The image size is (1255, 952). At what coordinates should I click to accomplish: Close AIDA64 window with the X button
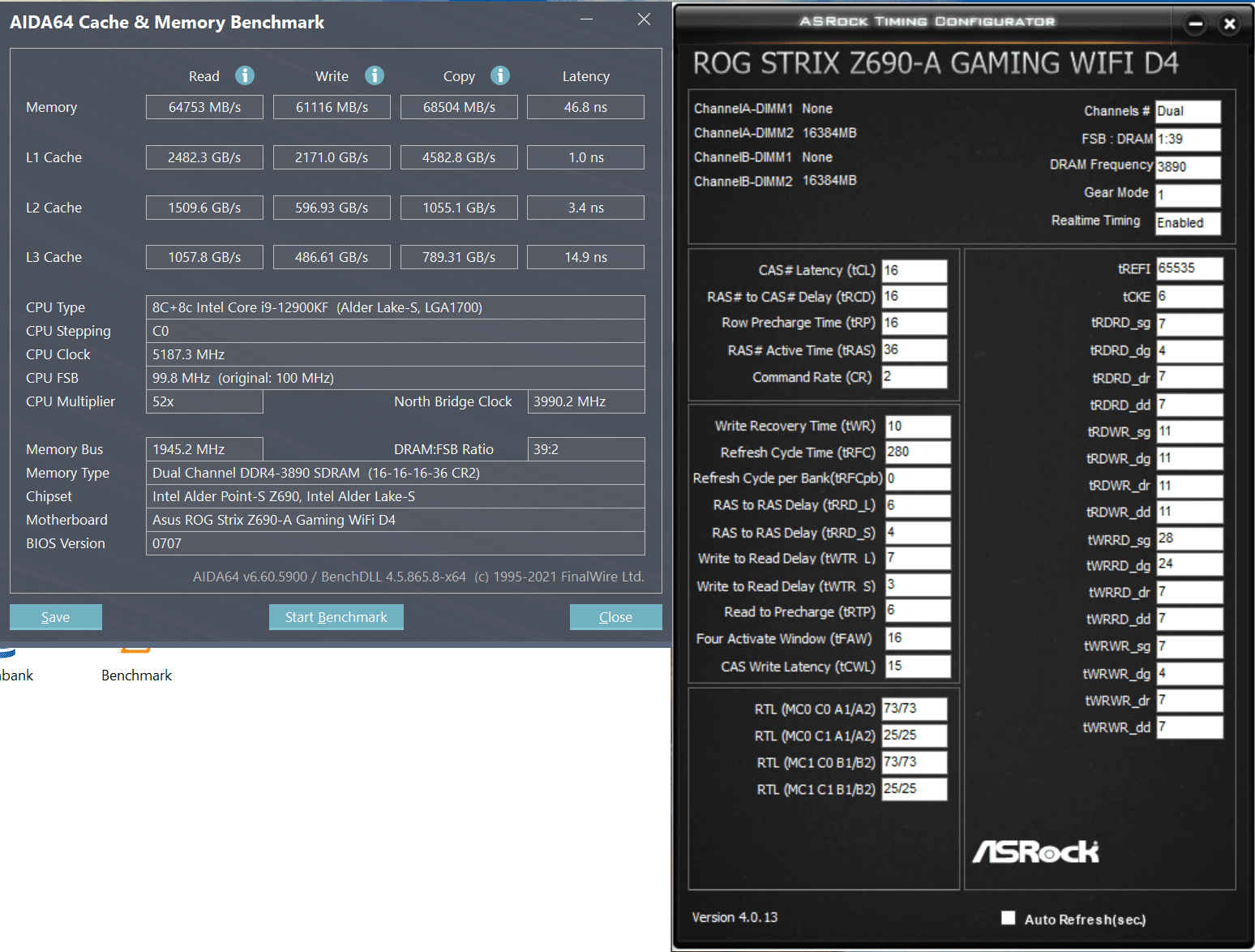(644, 19)
